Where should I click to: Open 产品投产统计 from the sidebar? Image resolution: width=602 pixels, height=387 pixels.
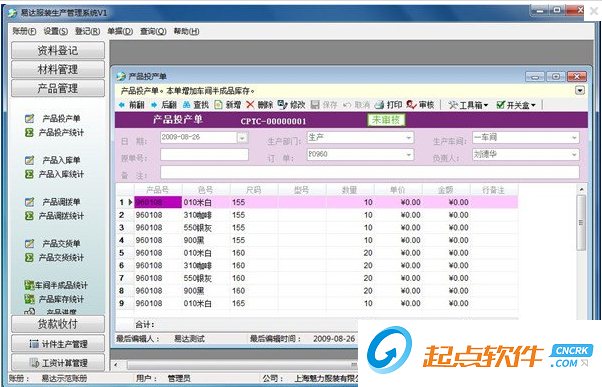pos(61,132)
